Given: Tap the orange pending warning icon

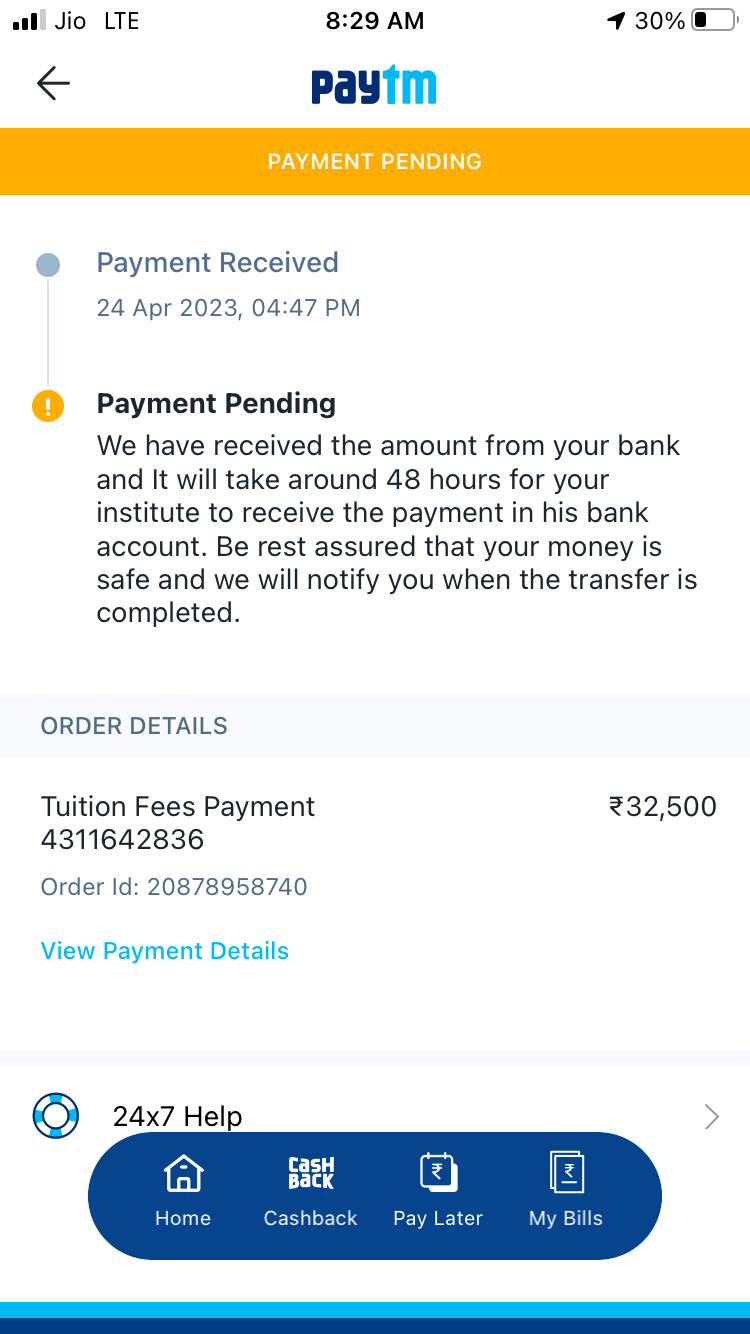Looking at the screenshot, I should click(x=48, y=406).
